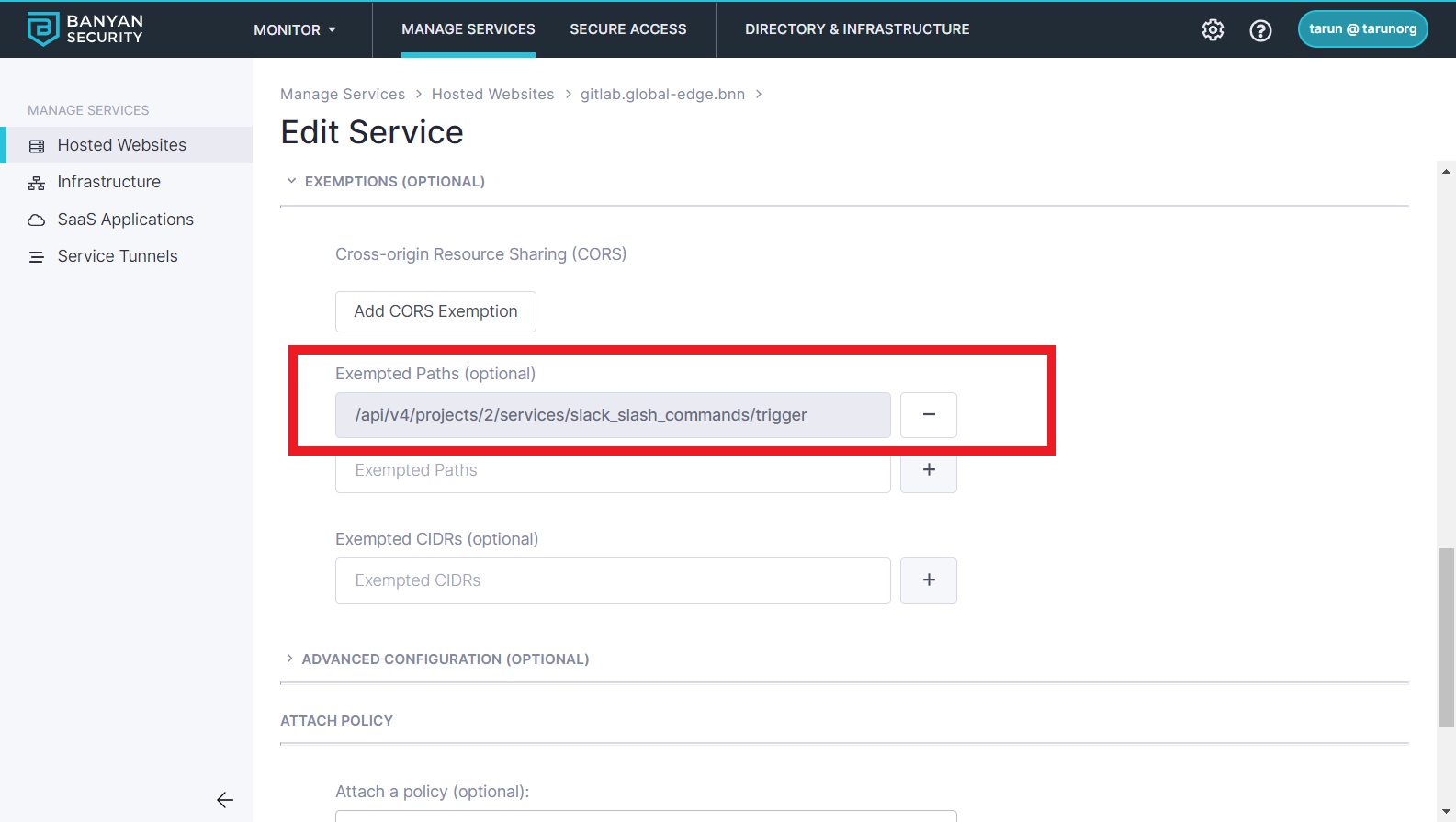Open the settings gear icon
Viewport: 1456px width, 822px height.
pos(1213,30)
